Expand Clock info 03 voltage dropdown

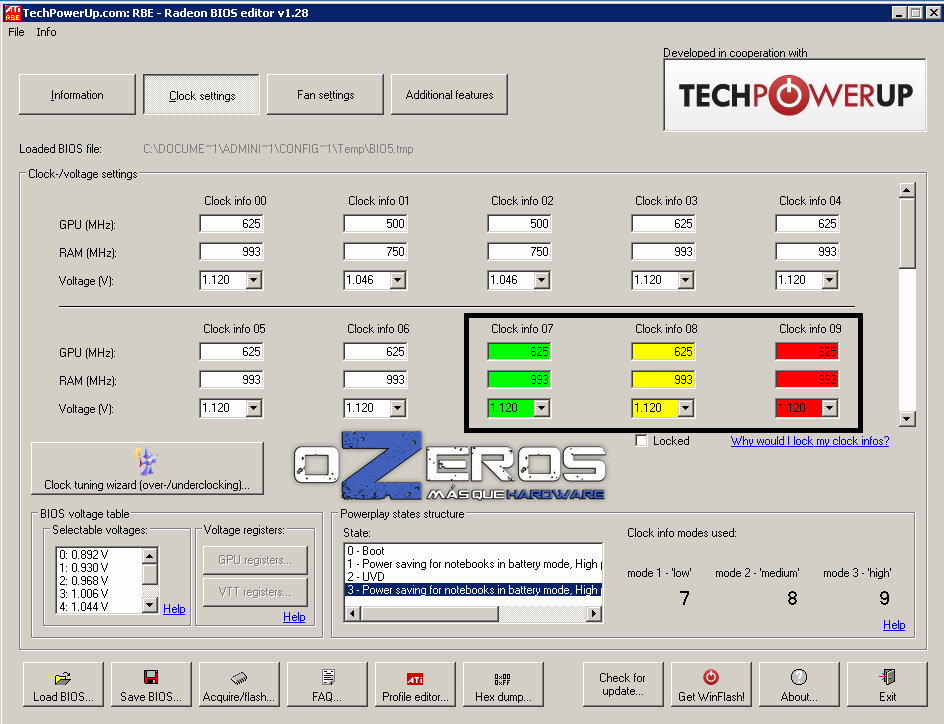coord(686,280)
